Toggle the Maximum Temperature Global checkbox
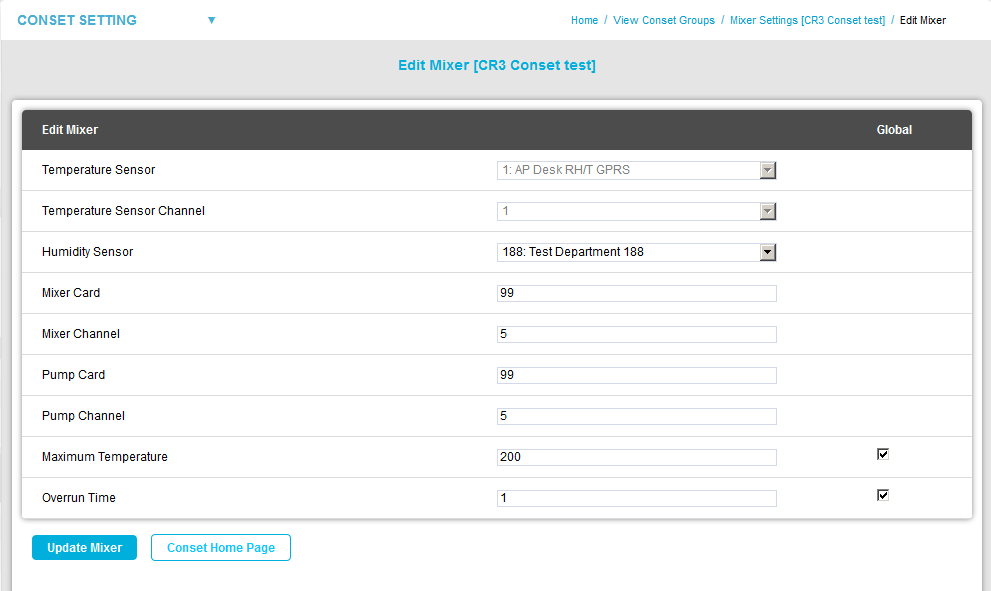991x591 pixels. click(882, 454)
